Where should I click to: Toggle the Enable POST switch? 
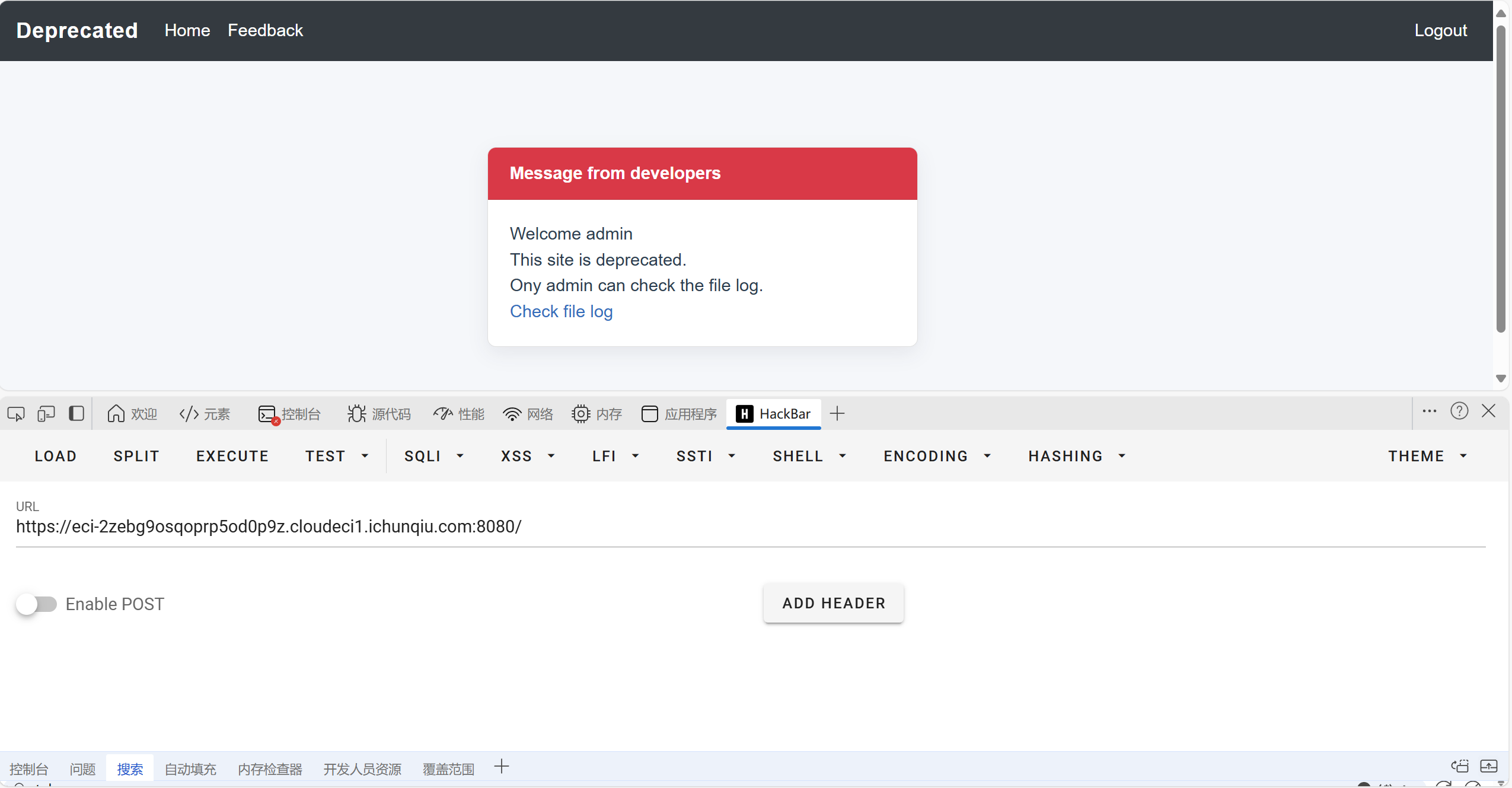(x=37, y=604)
